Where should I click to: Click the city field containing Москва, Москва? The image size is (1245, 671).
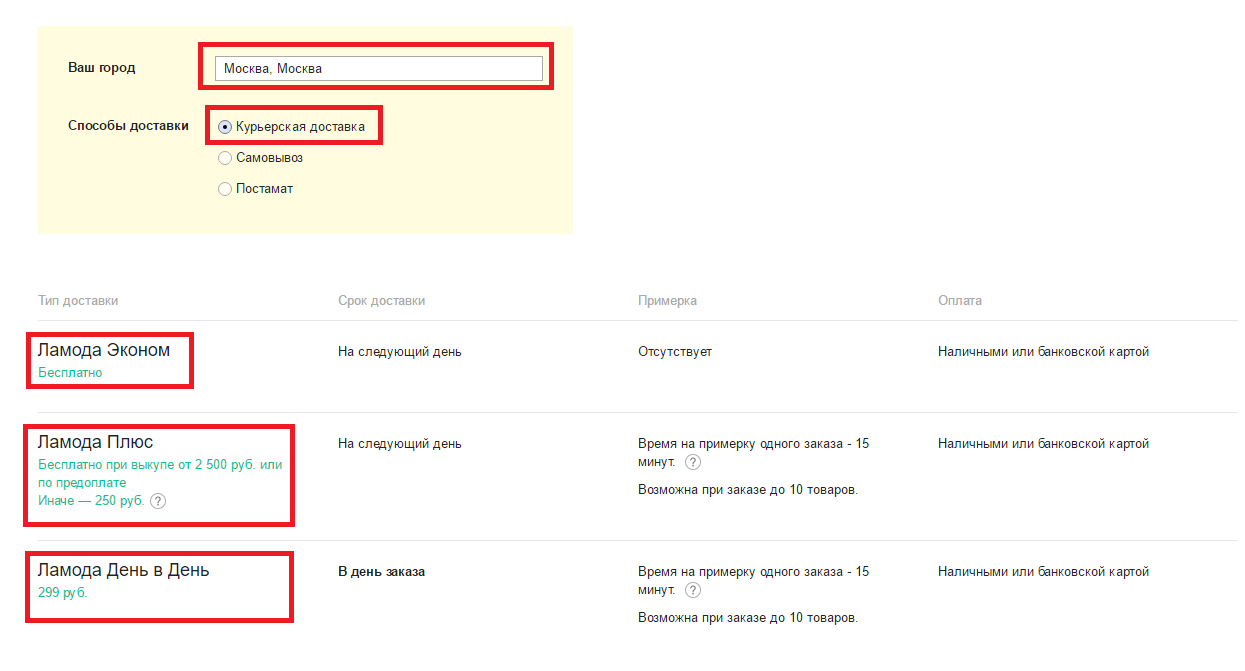(x=378, y=68)
